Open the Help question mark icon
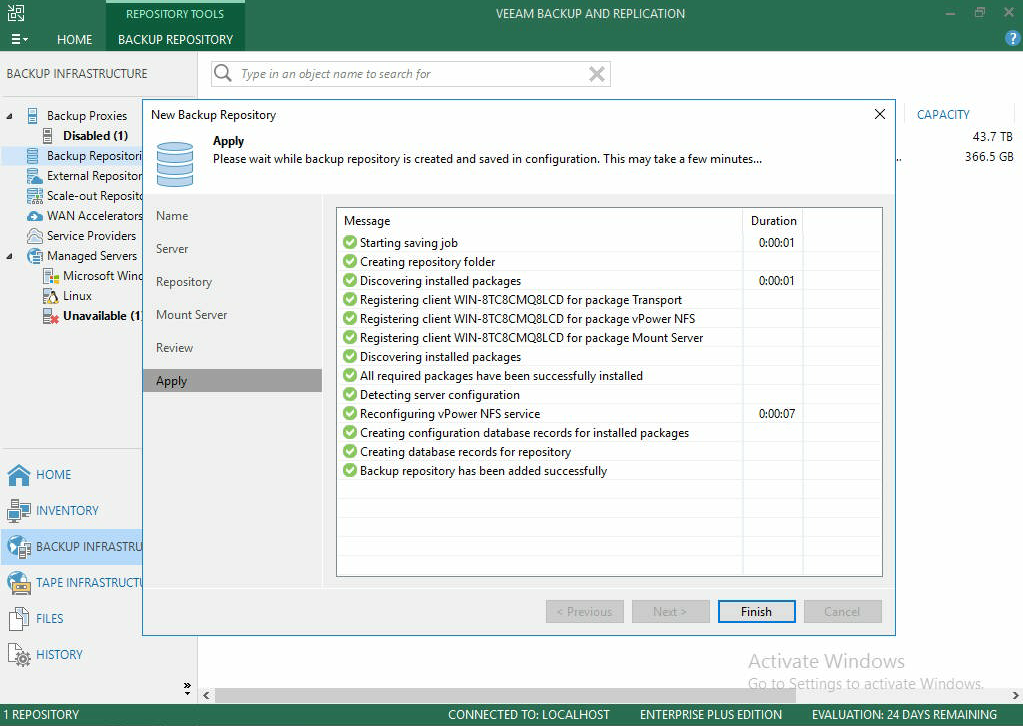The image size is (1023, 726). [1012, 38]
